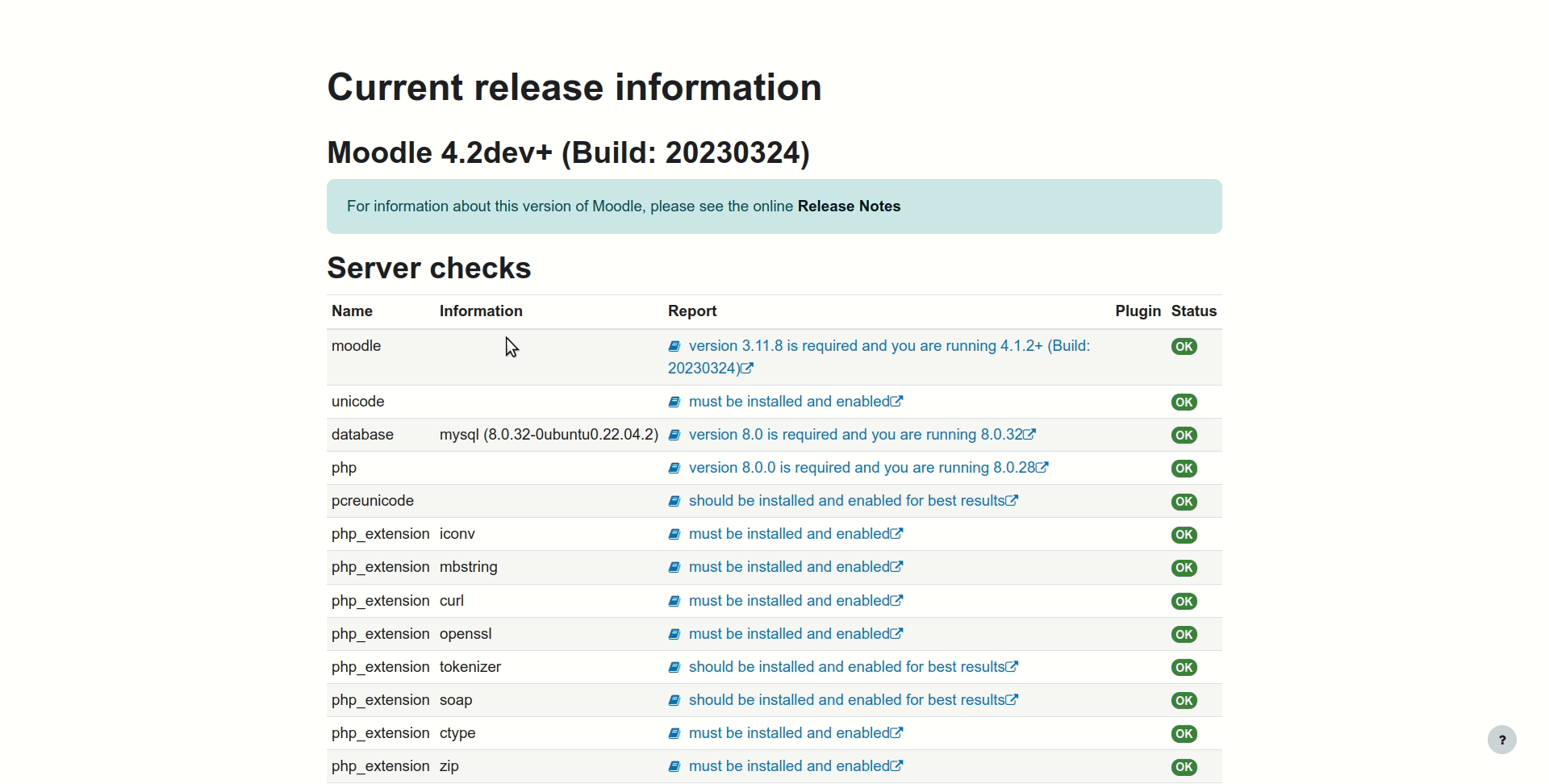Click the book icon in unicode row
1549x784 pixels.
click(674, 402)
